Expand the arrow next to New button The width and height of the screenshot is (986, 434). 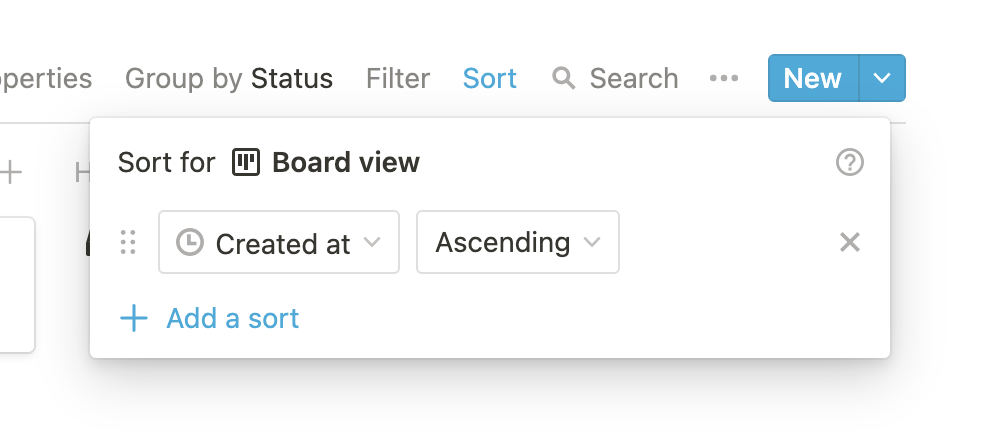coord(881,78)
